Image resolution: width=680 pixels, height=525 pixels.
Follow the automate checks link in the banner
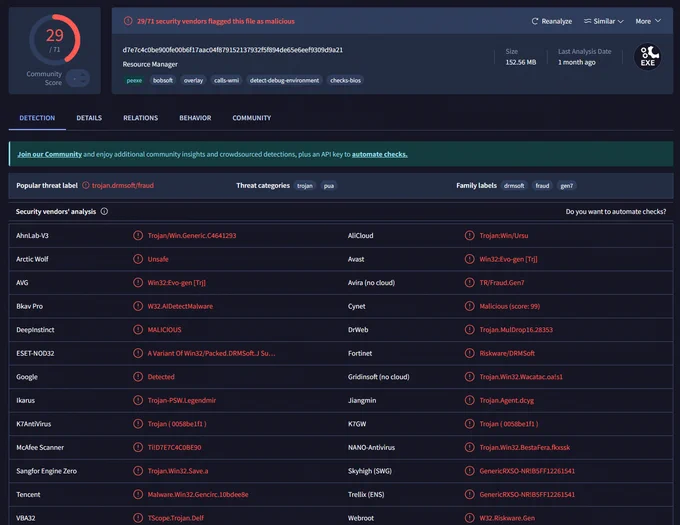(379, 154)
